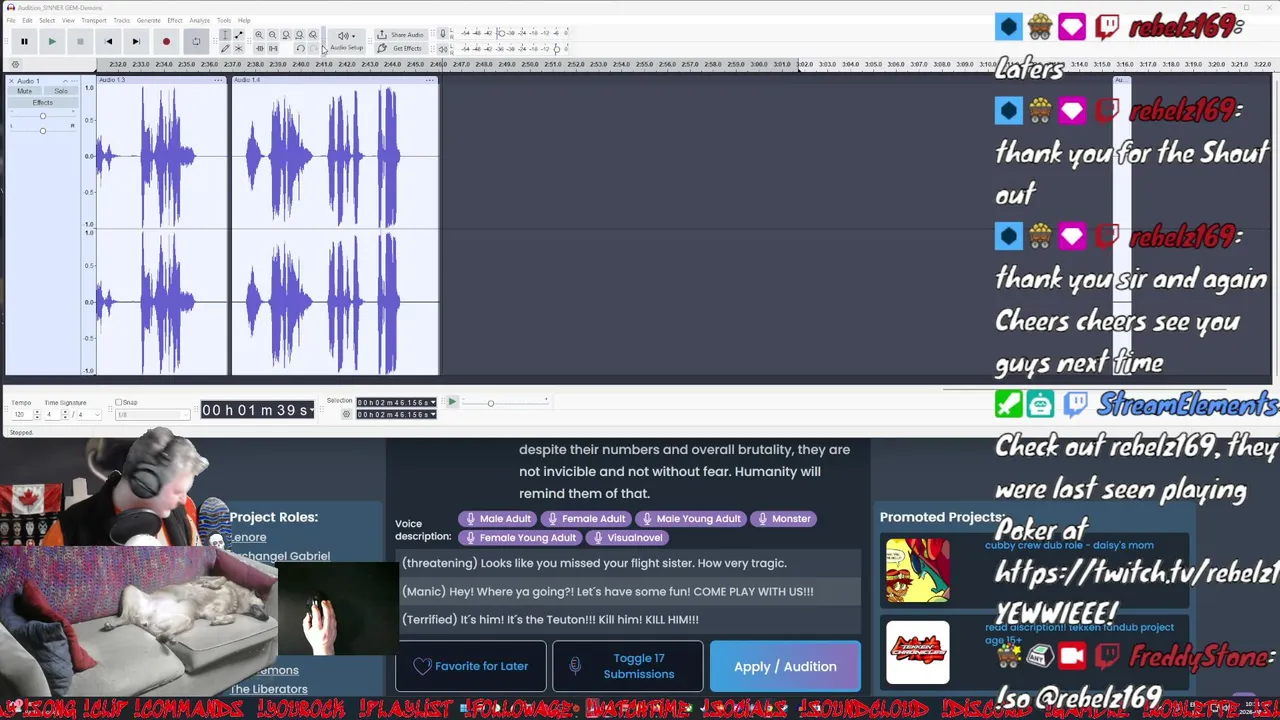Toggle loop playback in the transport toolbar
Screen dimensions: 1280x720
click(196, 41)
